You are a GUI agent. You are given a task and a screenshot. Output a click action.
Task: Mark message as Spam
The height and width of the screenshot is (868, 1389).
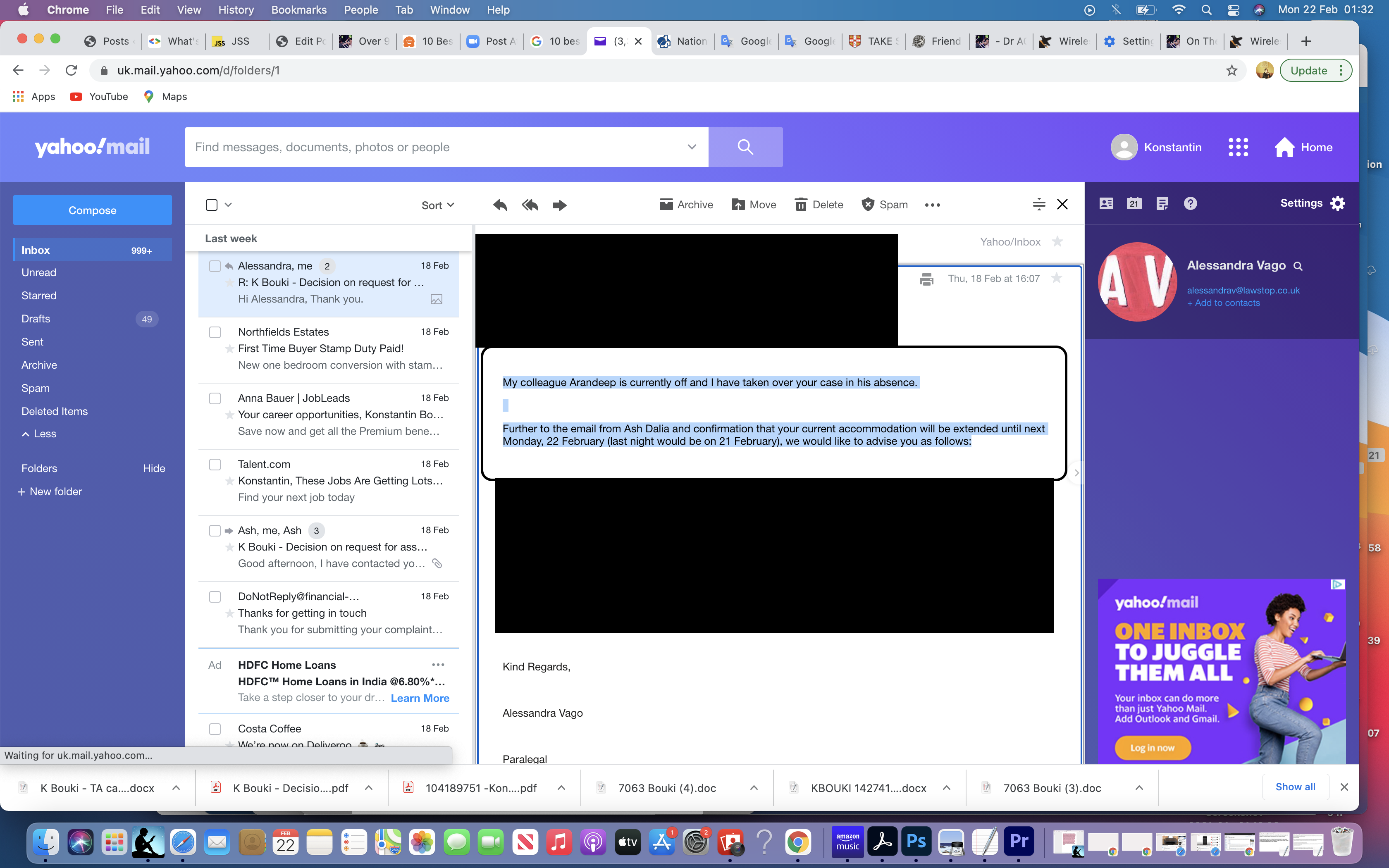point(884,205)
